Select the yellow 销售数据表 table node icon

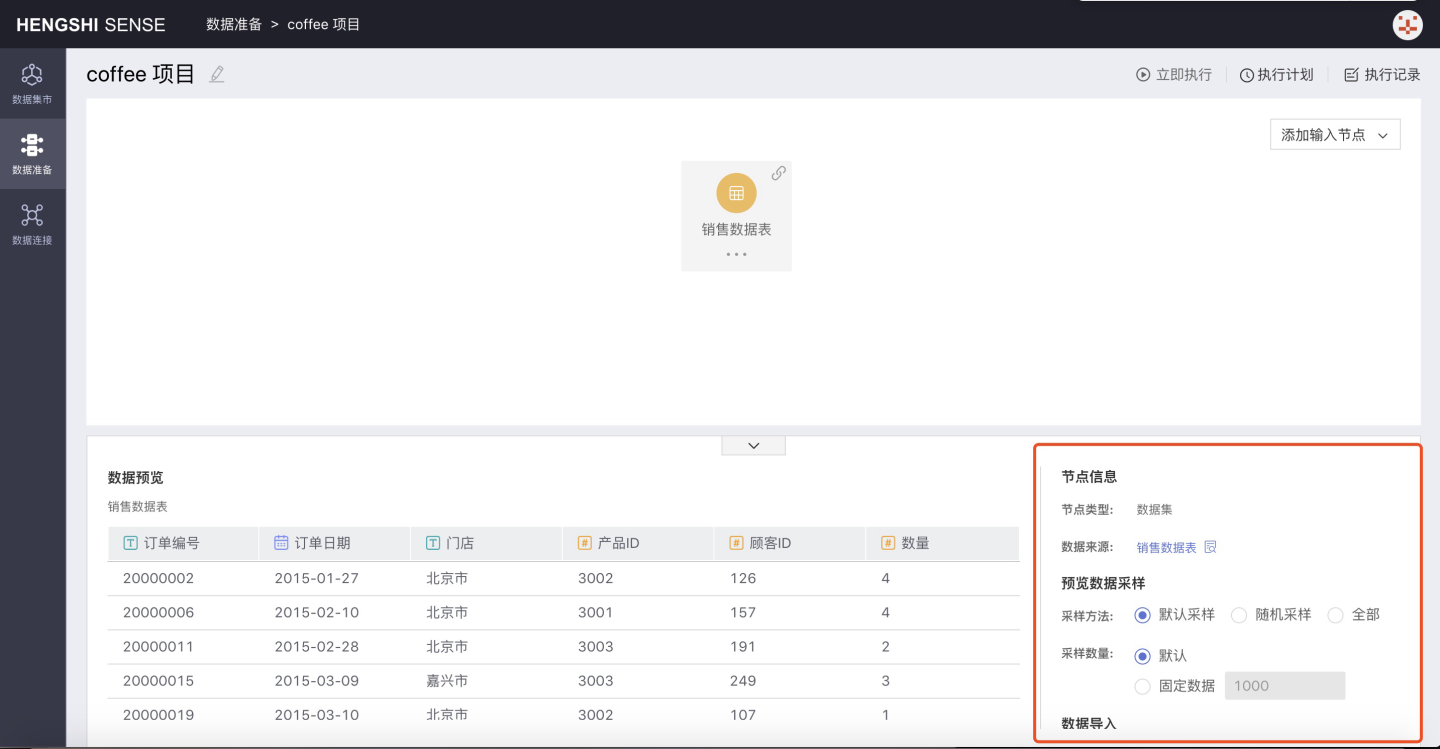coord(736,193)
